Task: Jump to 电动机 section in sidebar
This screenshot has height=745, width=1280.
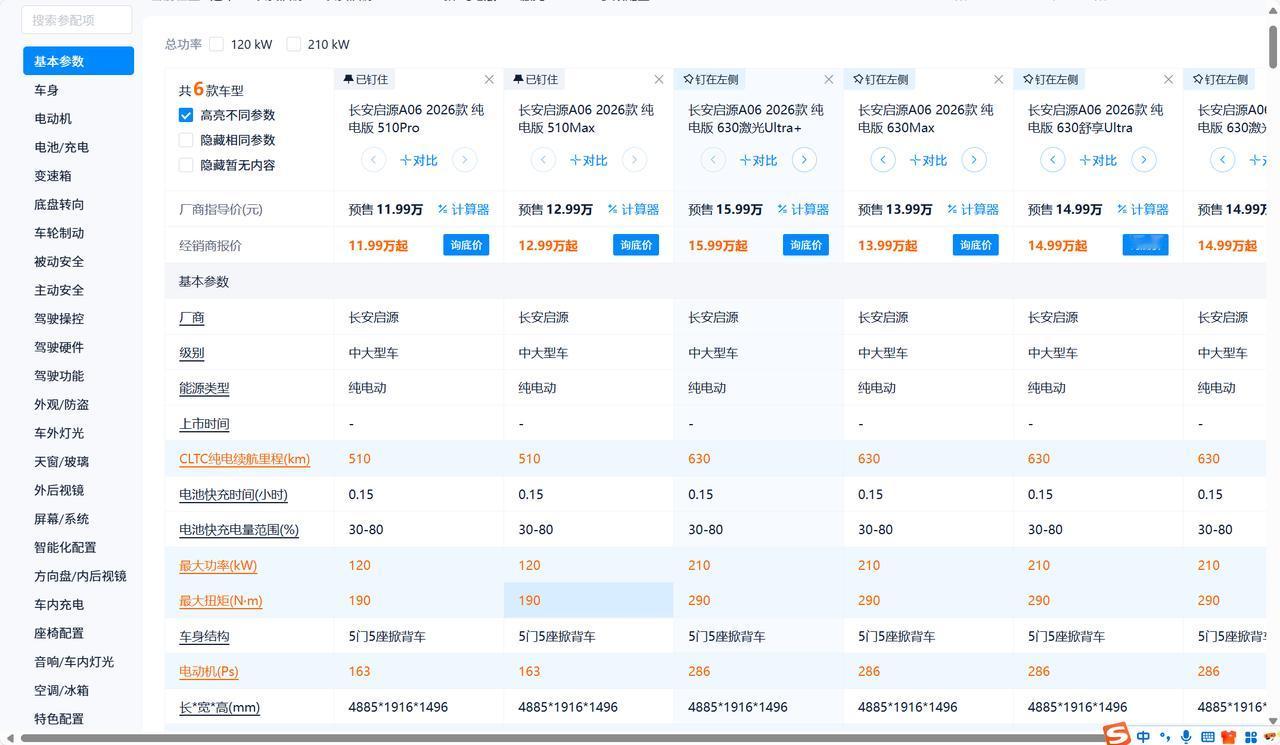Action: pyautogui.click(x=53, y=118)
